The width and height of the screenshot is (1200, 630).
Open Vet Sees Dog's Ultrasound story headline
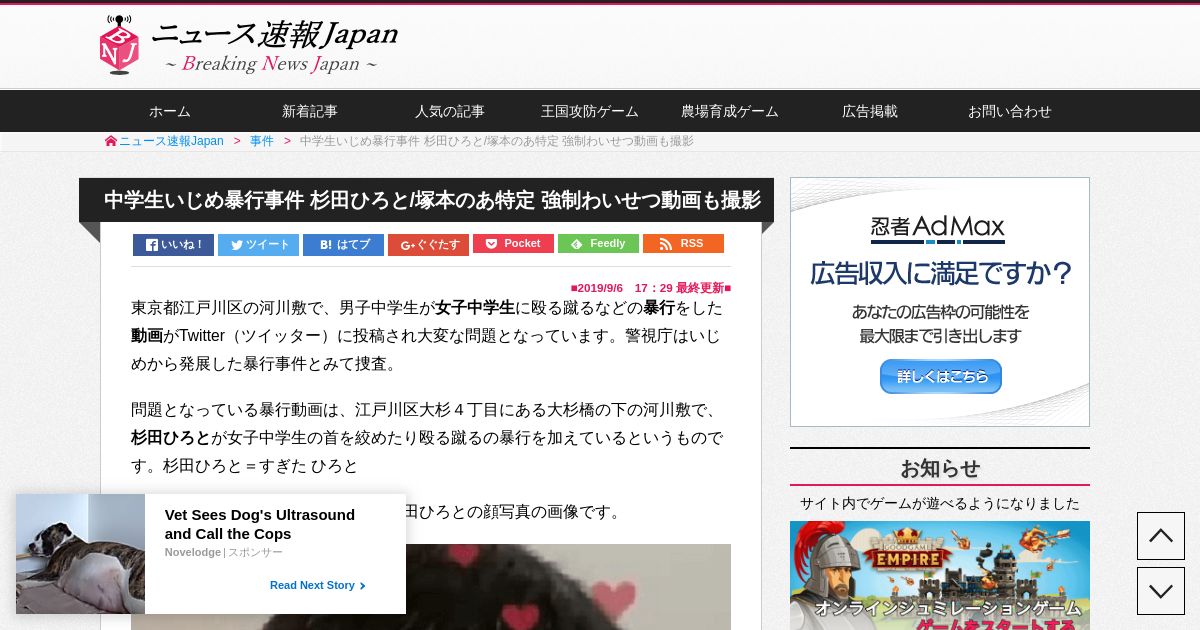click(x=260, y=524)
